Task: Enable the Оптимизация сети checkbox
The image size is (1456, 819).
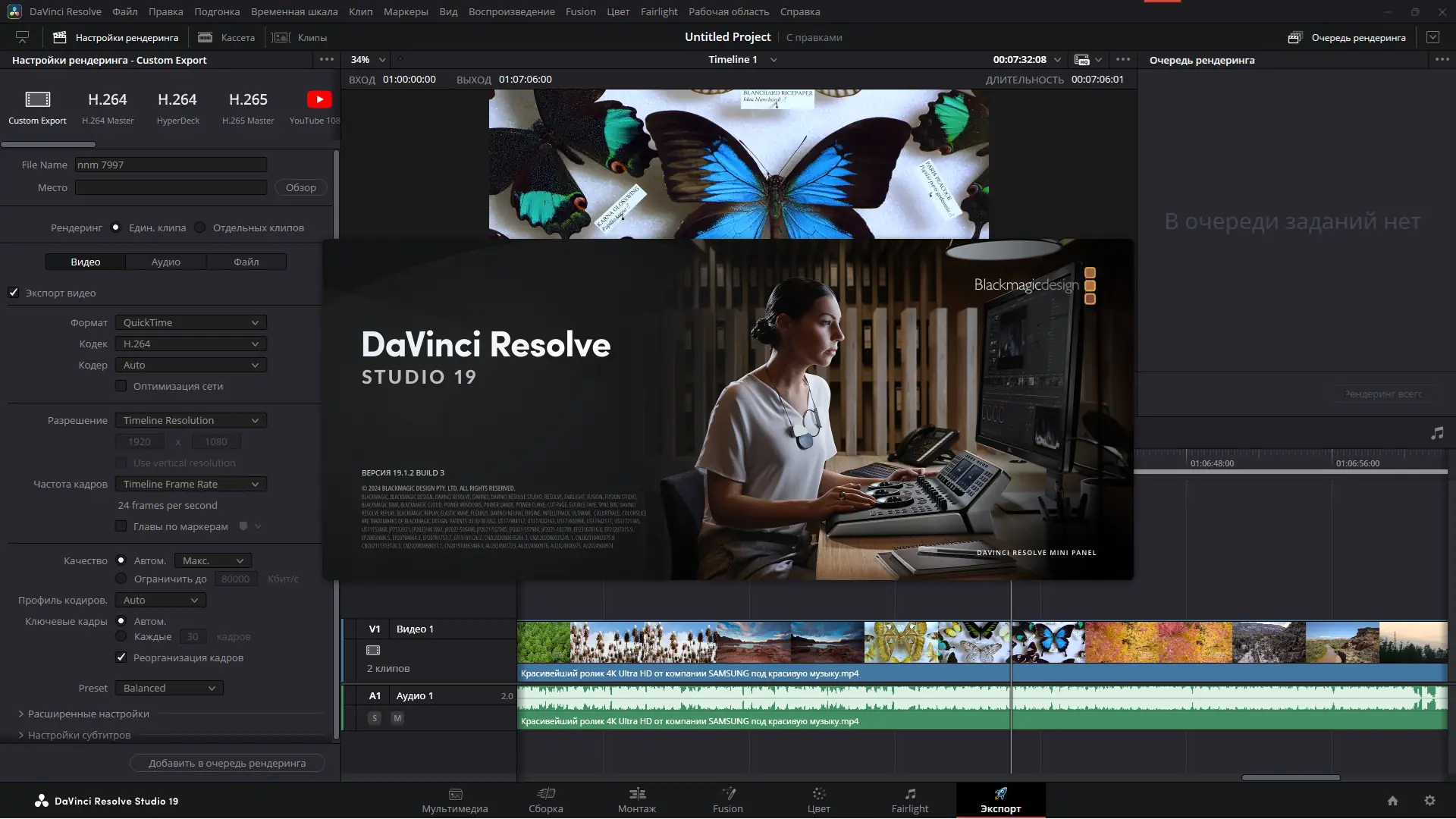Action: point(121,386)
